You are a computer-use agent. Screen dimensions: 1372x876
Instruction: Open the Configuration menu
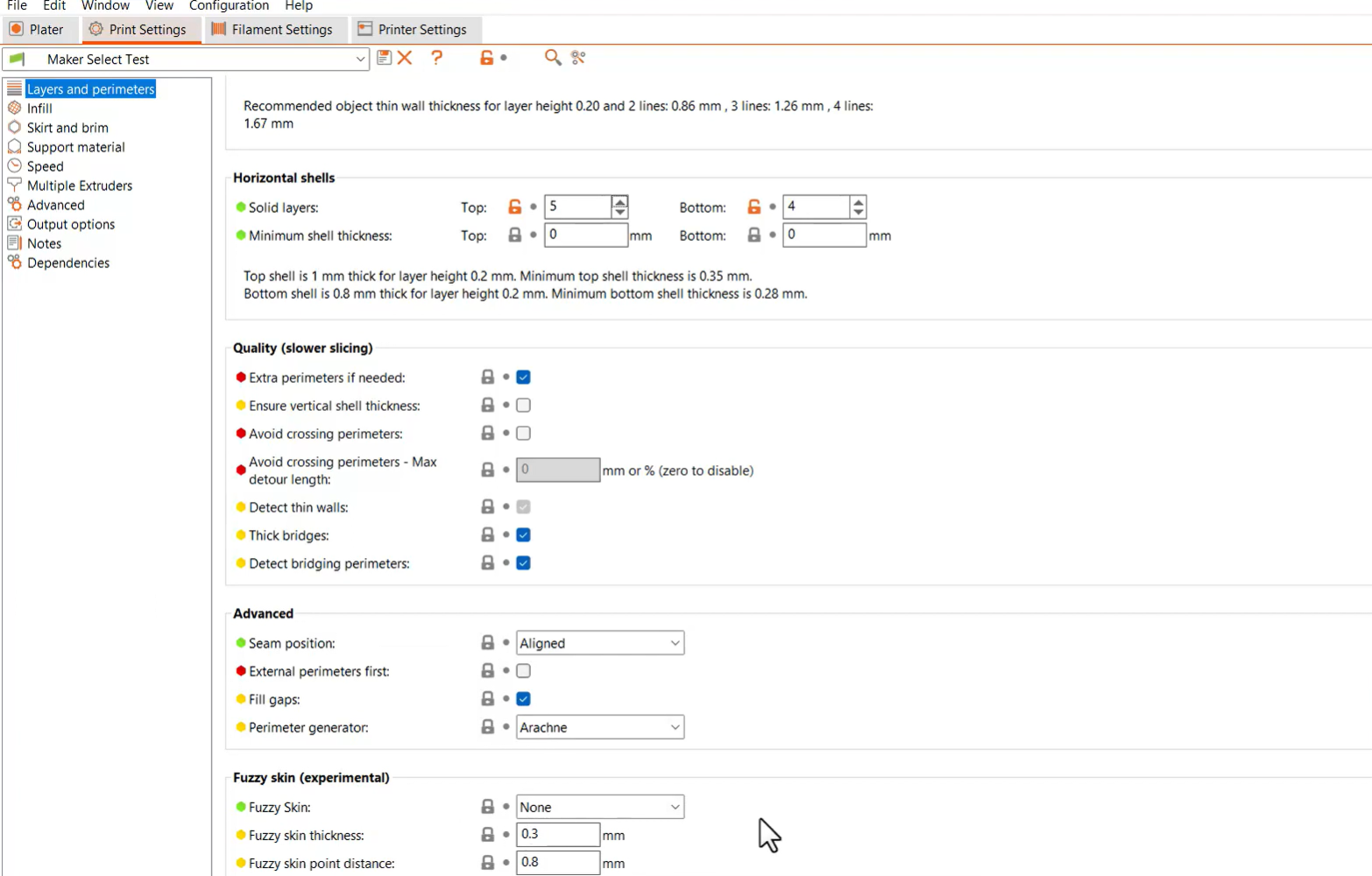(229, 6)
